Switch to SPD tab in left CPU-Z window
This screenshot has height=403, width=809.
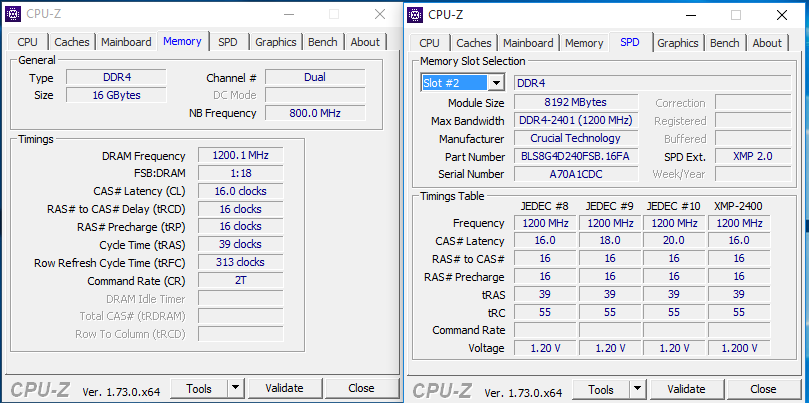click(x=228, y=42)
